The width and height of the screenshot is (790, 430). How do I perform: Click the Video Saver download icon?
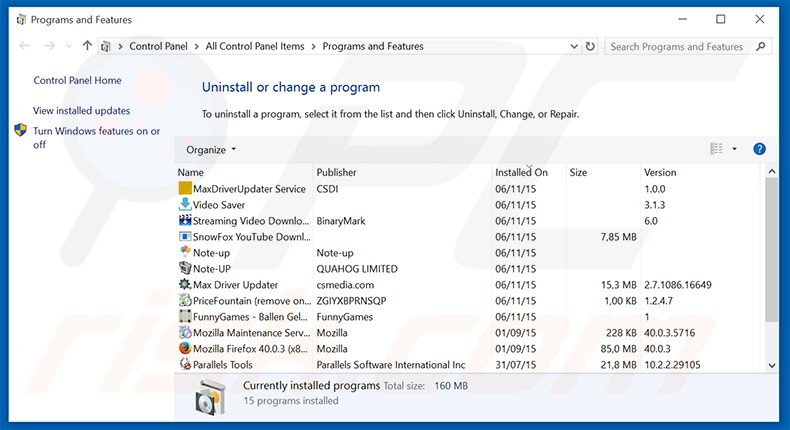coord(185,204)
